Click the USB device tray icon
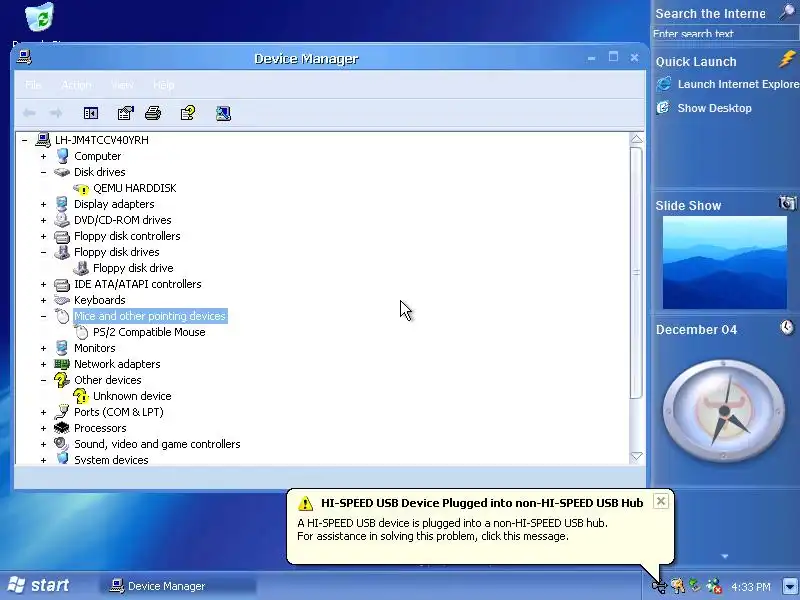This screenshot has height=600, width=800. [x=659, y=586]
